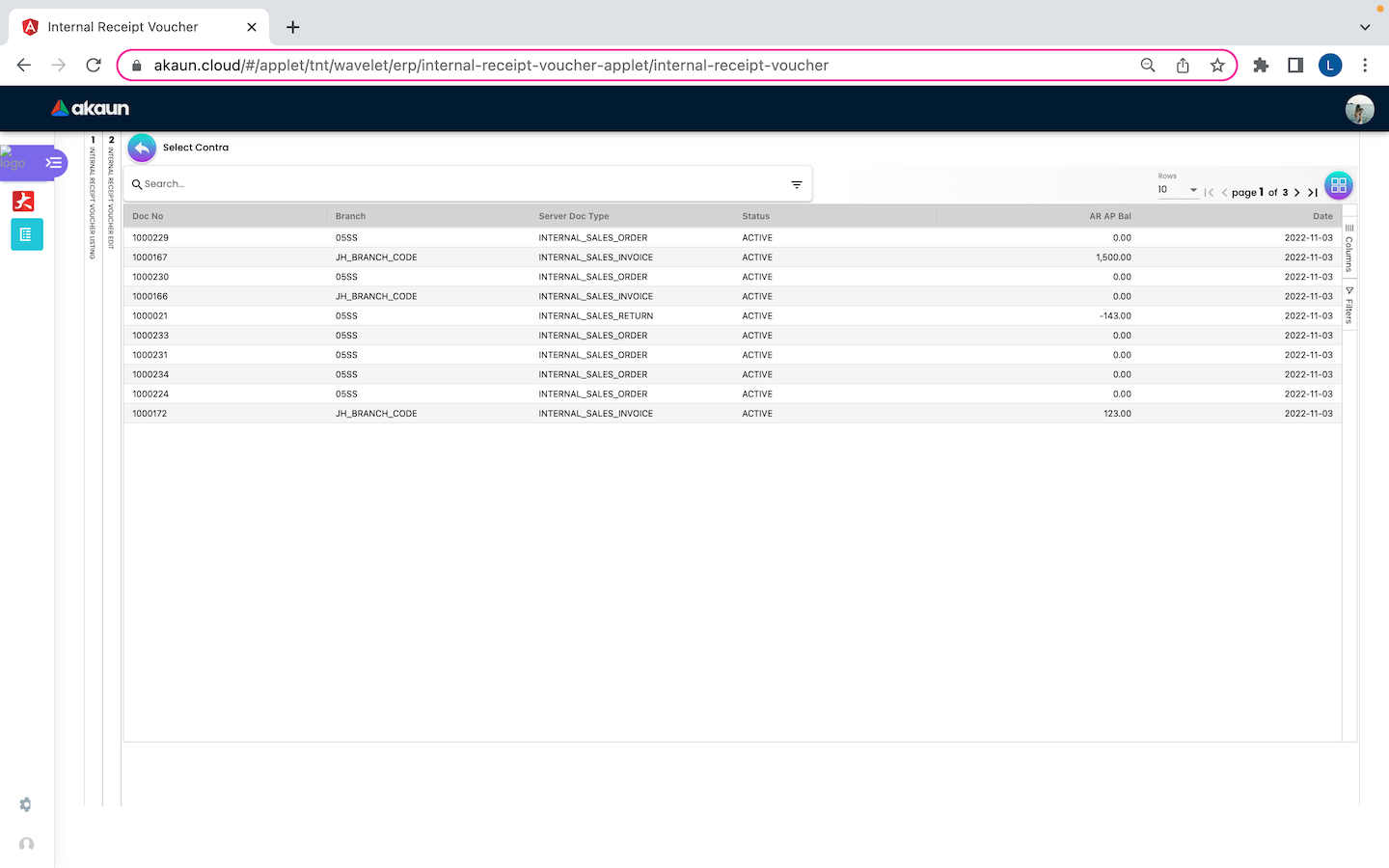Select document row 1000166
The width and height of the screenshot is (1389, 868).
(732, 296)
